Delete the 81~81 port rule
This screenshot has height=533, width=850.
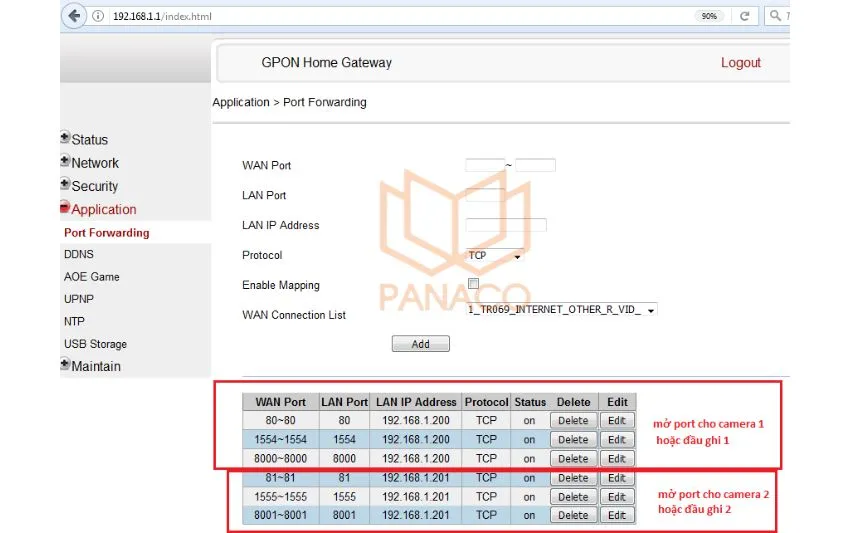pos(573,478)
